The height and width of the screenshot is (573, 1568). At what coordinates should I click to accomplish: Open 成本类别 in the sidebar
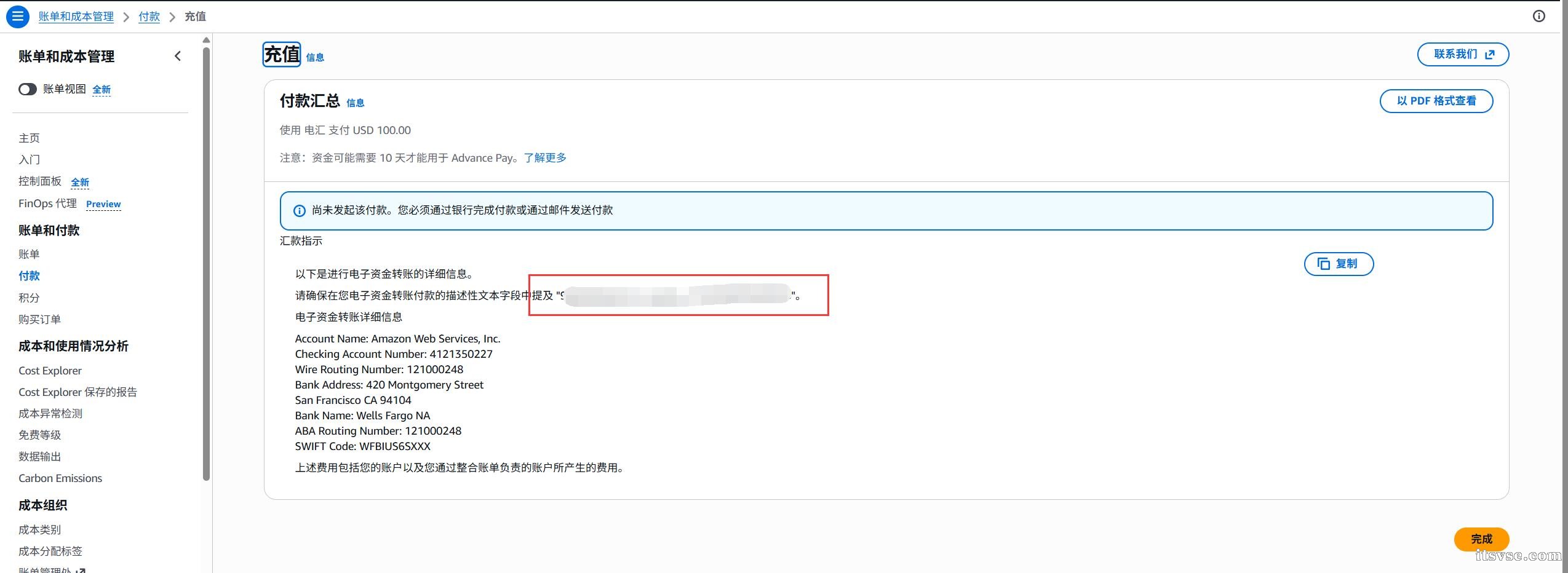pyautogui.click(x=39, y=530)
